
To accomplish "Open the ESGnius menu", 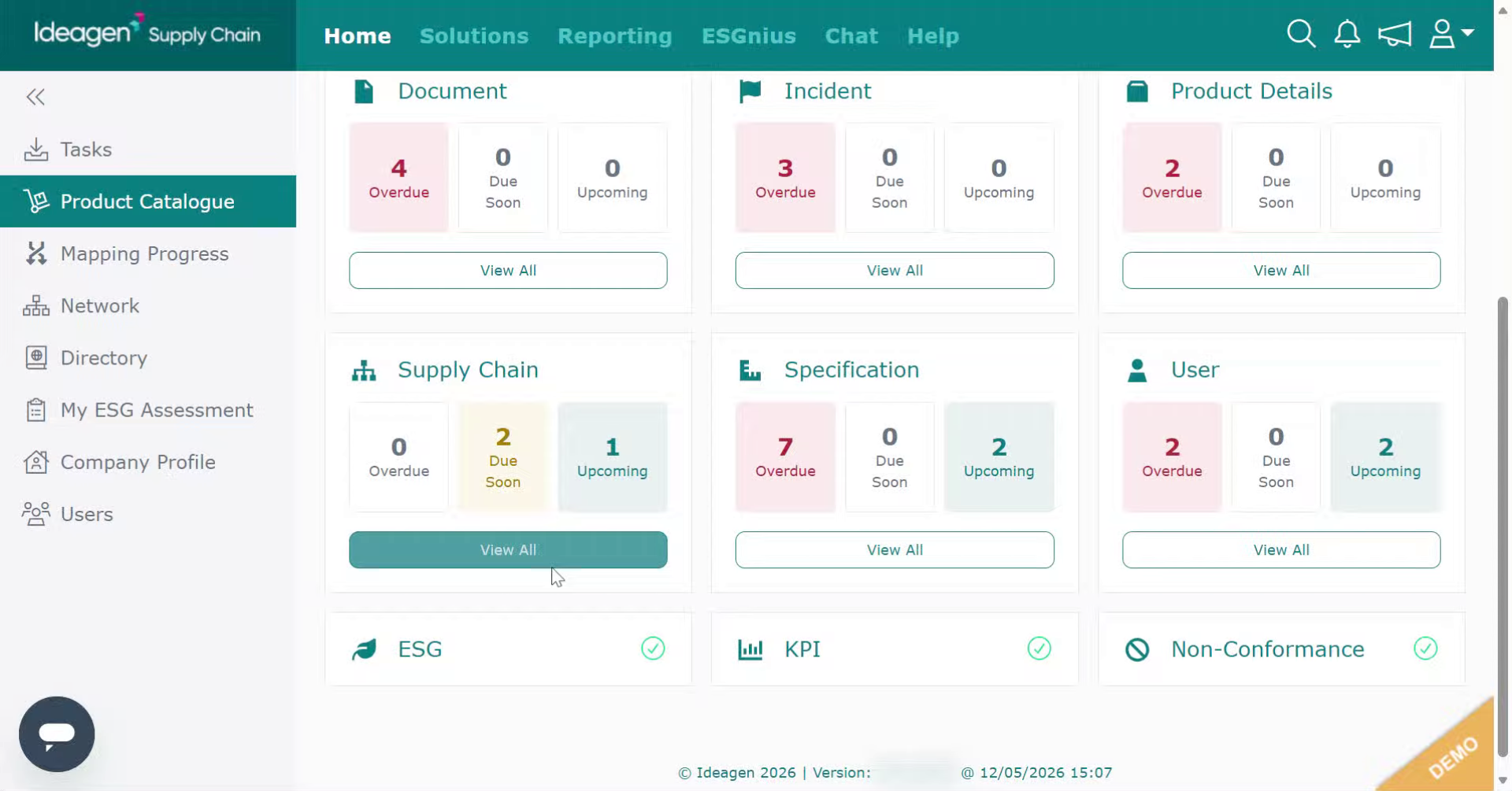I will point(749,36).
